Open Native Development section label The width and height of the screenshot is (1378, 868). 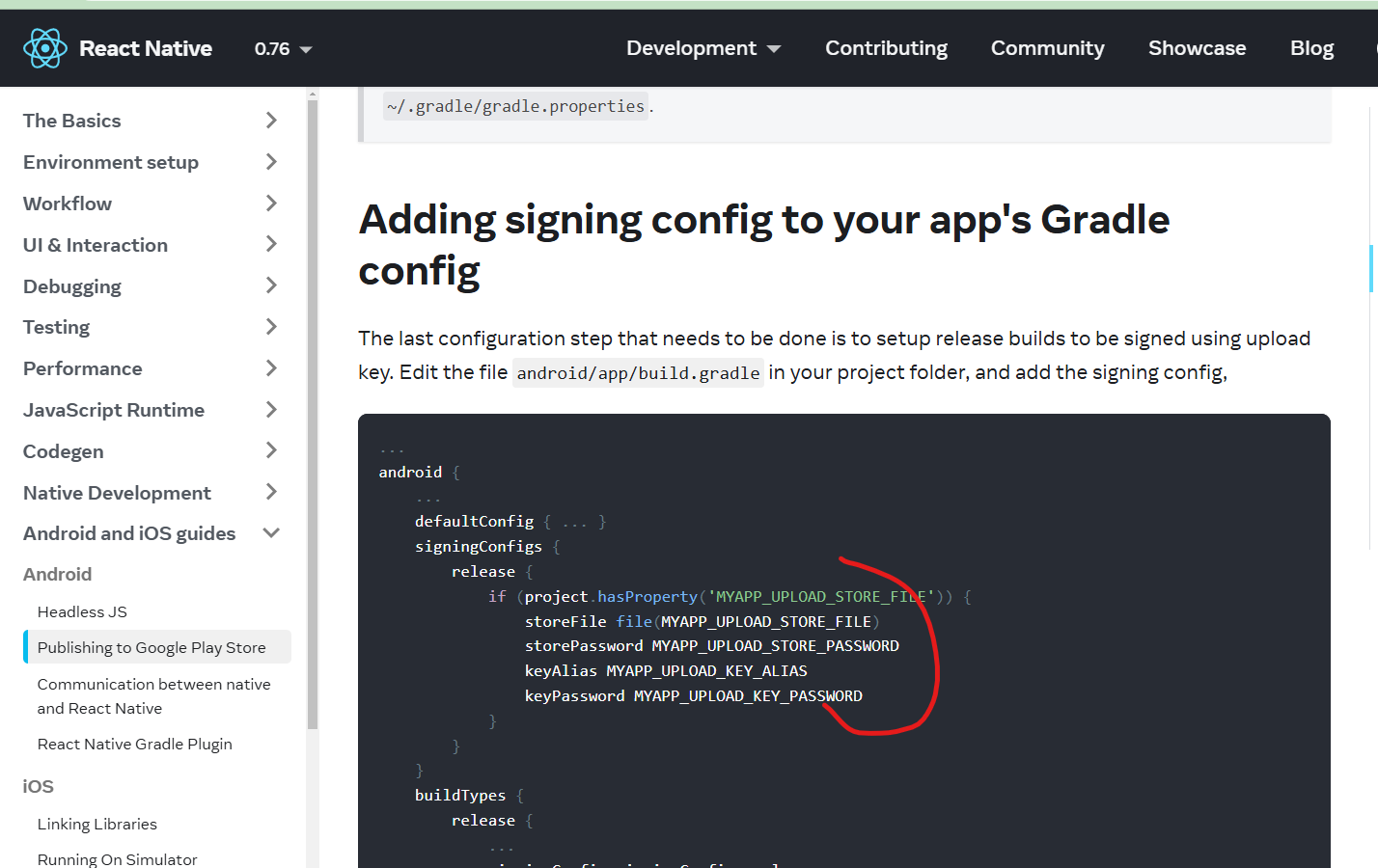(x=117, y=493)
